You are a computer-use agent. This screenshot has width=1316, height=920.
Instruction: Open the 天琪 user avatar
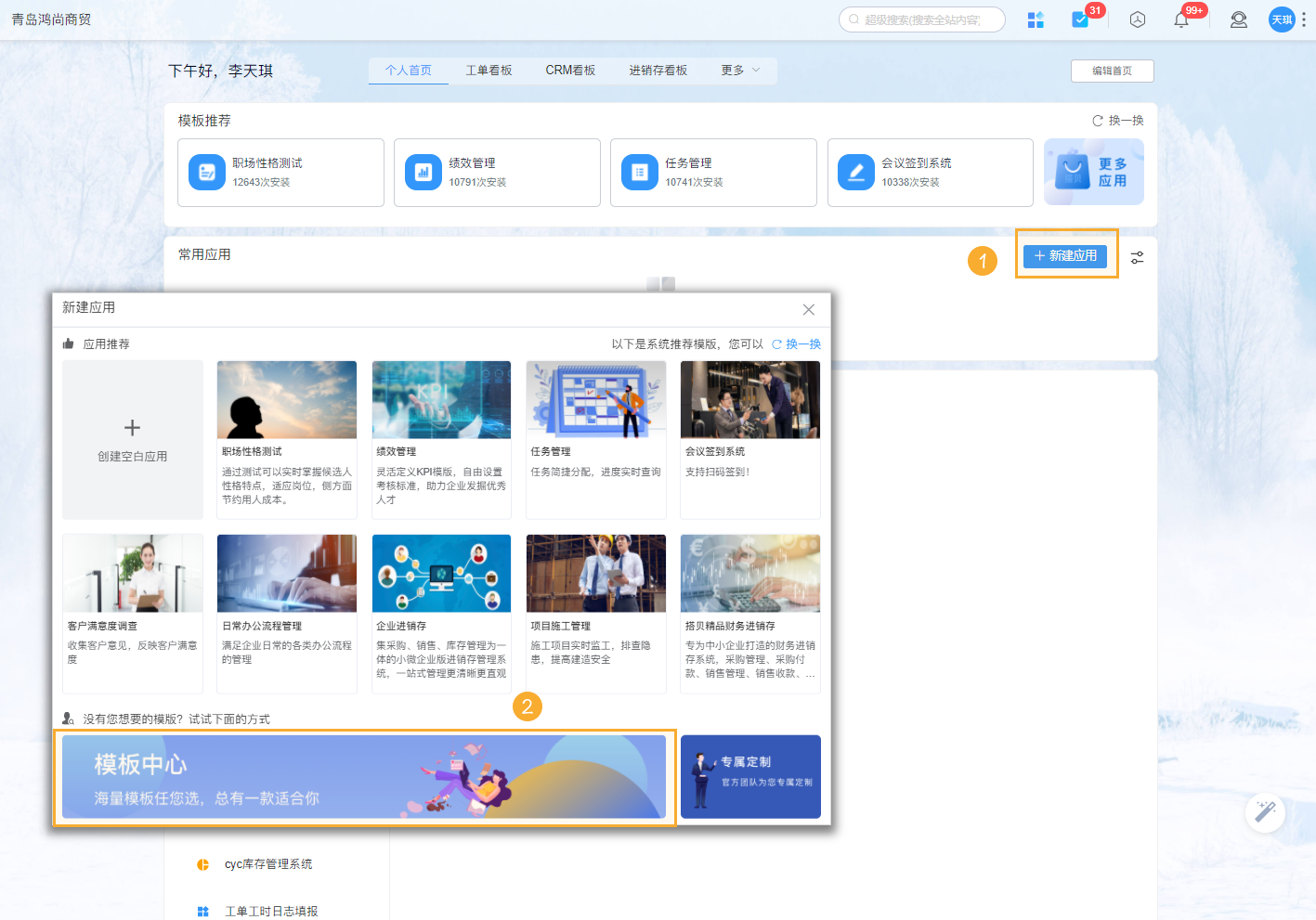click(1282, 19)
